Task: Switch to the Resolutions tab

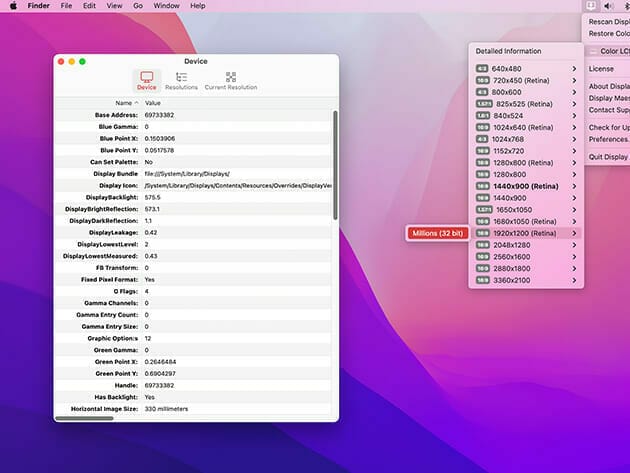Action: point(181,80)
